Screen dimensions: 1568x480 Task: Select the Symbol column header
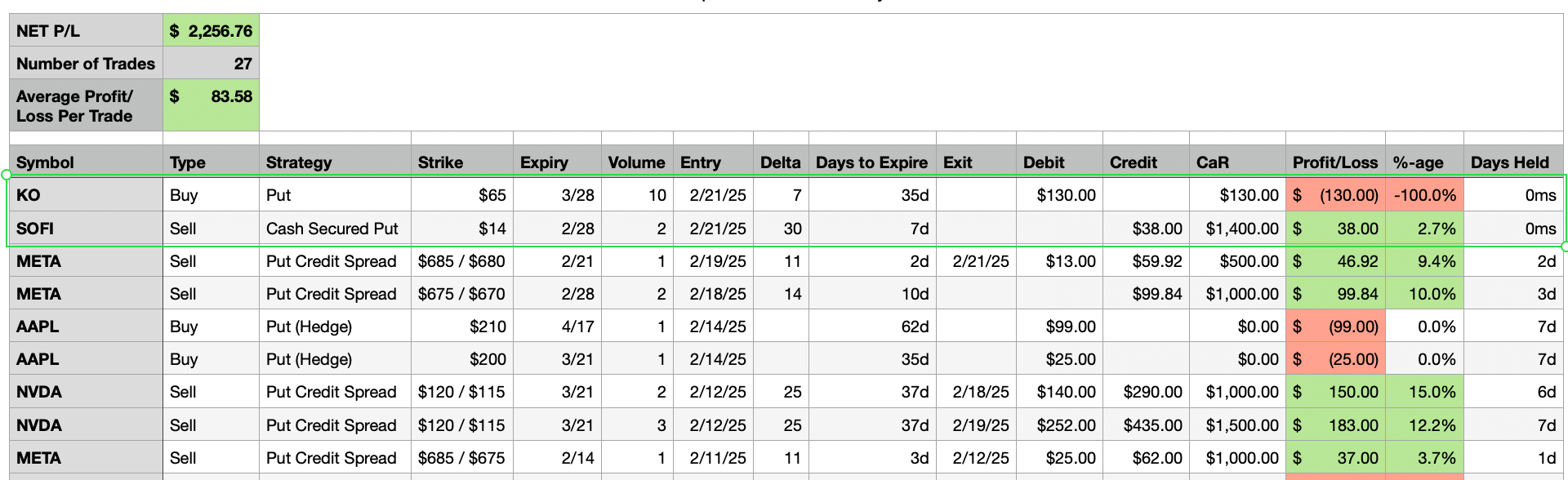[86, 162]
